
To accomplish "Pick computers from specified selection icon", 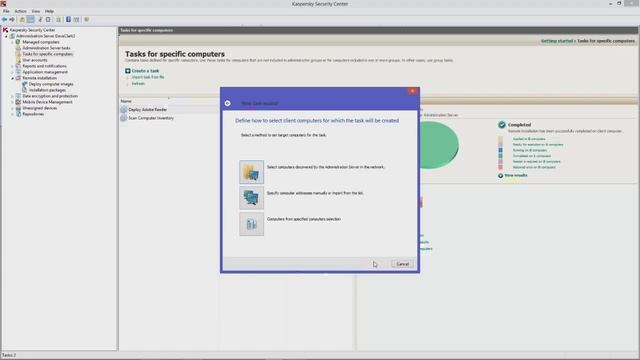I will click(x=251, y=224).
